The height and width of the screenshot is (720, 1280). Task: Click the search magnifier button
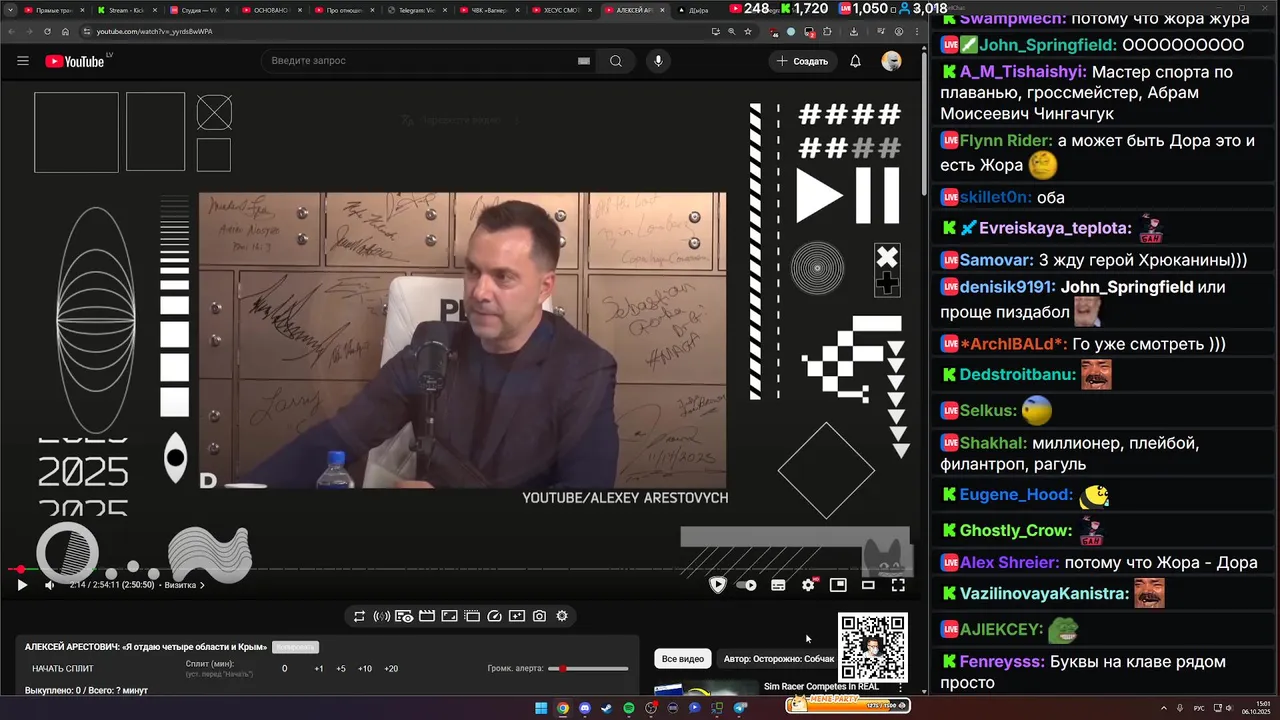616,61
